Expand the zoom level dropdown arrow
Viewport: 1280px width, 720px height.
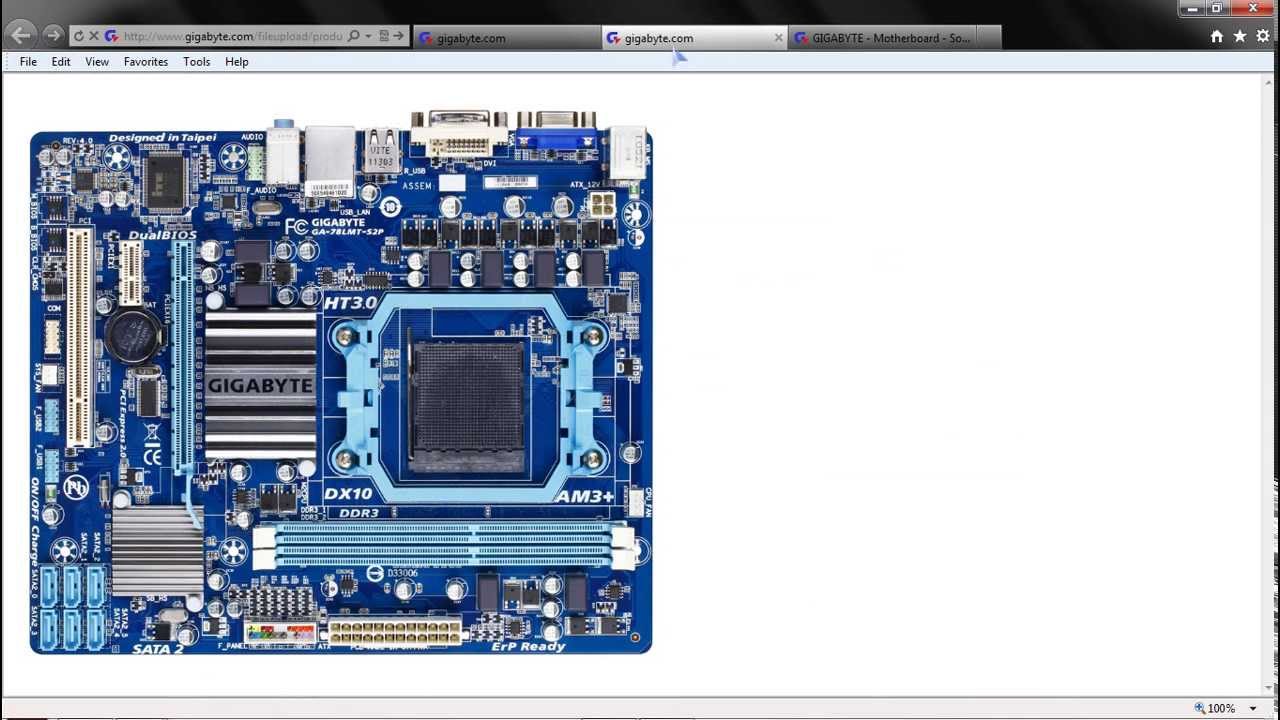tap(1253, 708)
